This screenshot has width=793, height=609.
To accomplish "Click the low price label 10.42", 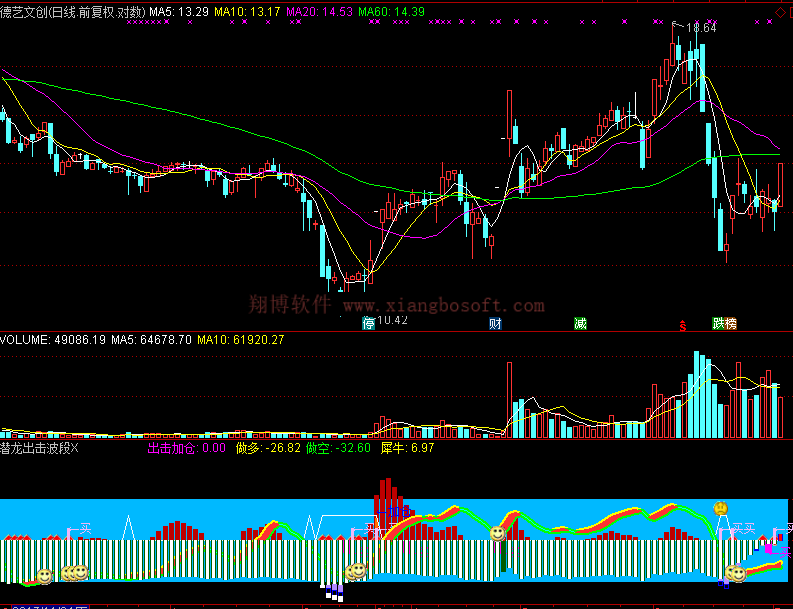I will (392, 320).
